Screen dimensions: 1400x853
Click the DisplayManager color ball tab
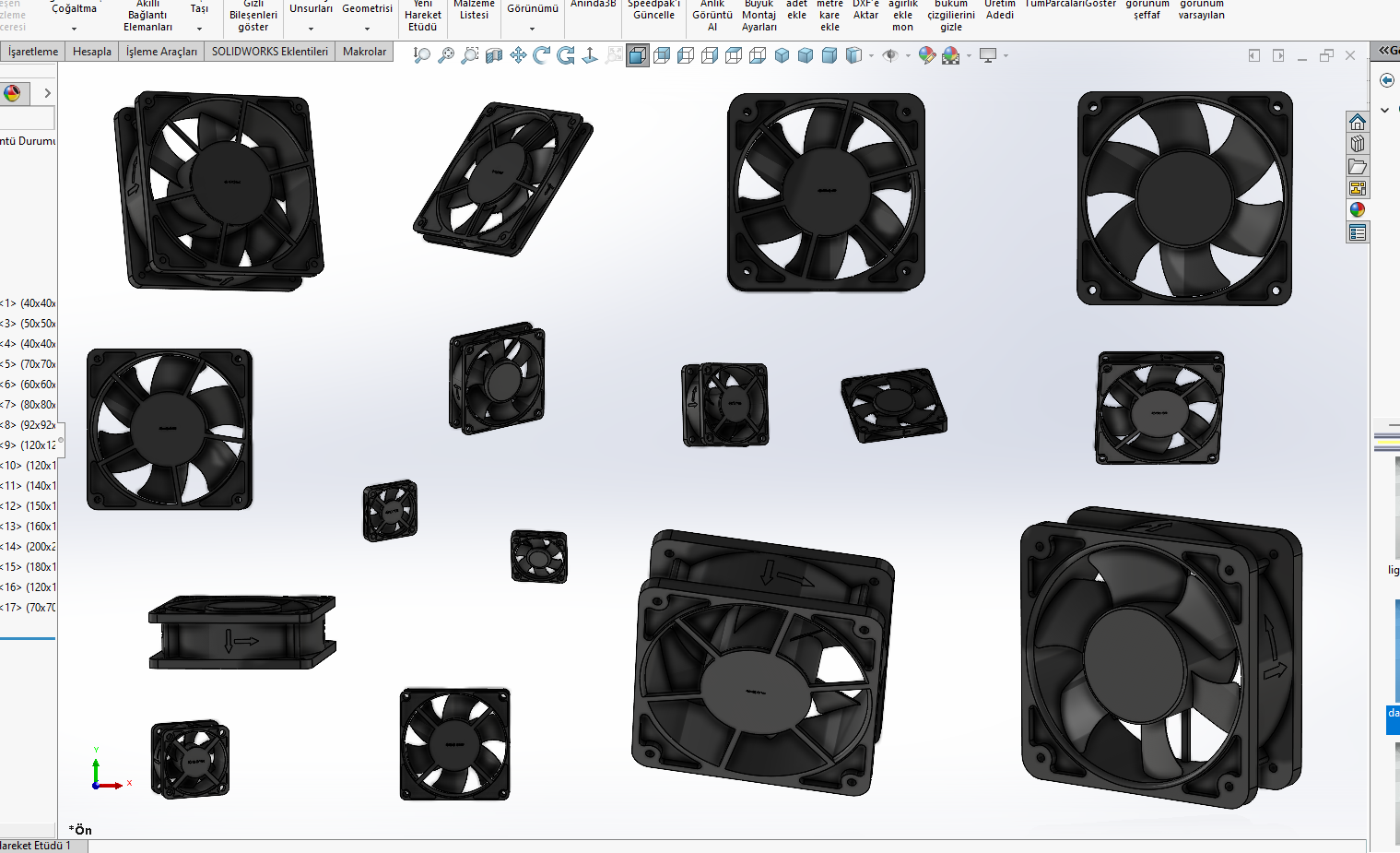[12, 93]
